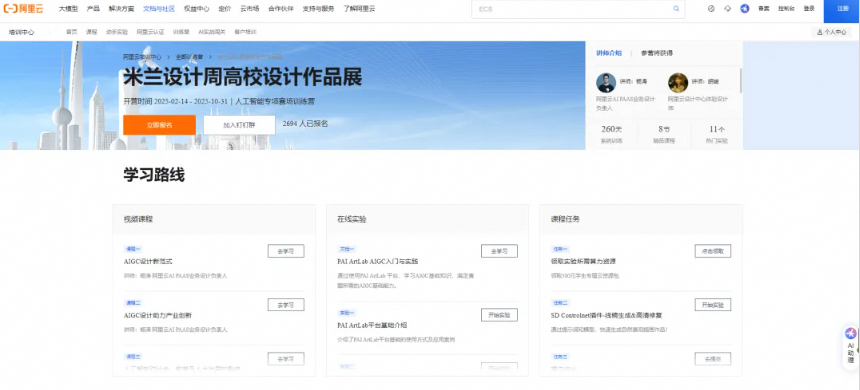Click the 2694 人已报名 text
The width and height of the screenshot is (860, 390).
(x=305, y=124)
